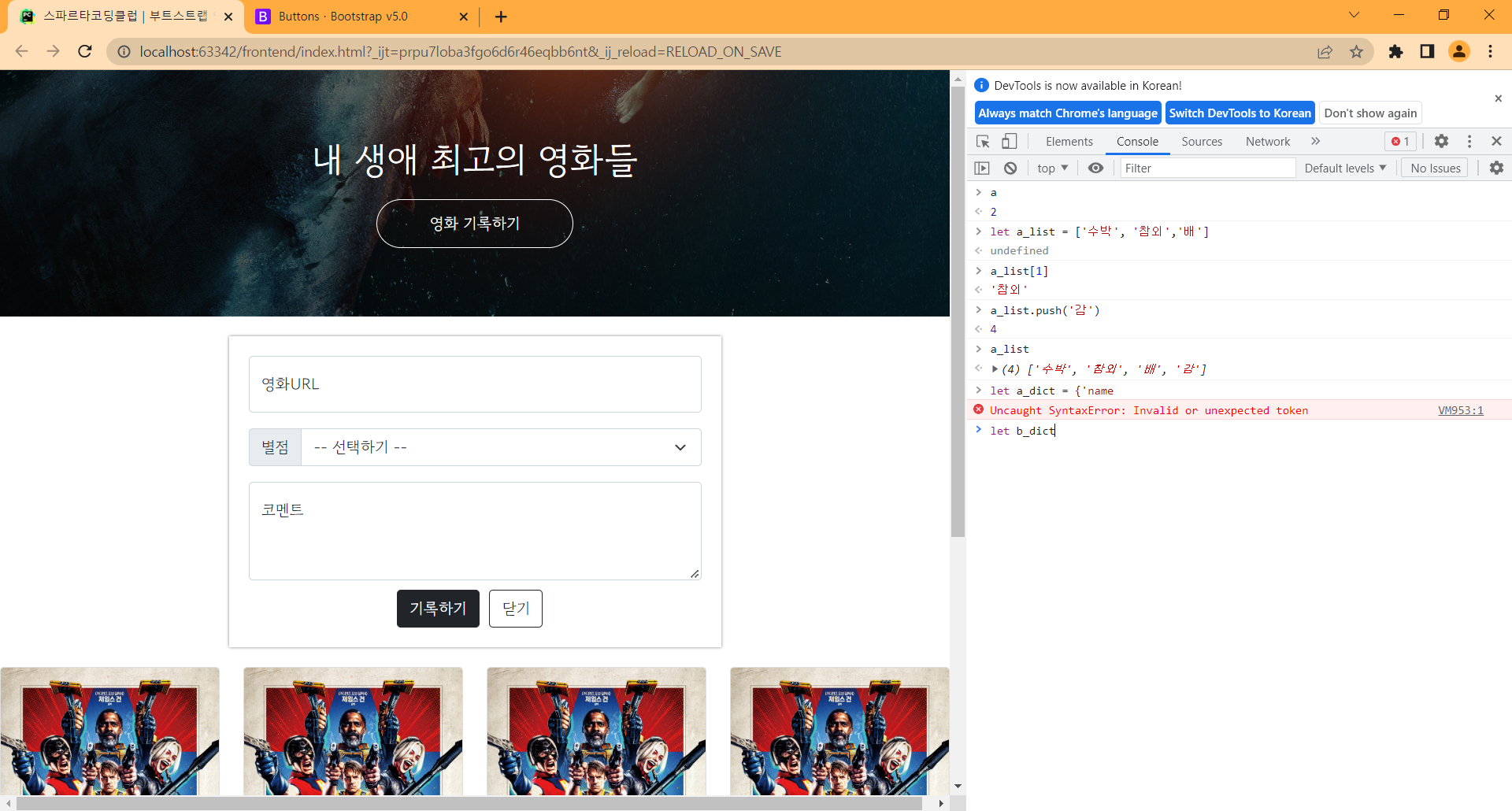Click the console Filter field
This screenshot has height=811, width=1512.
point(1207,168)
